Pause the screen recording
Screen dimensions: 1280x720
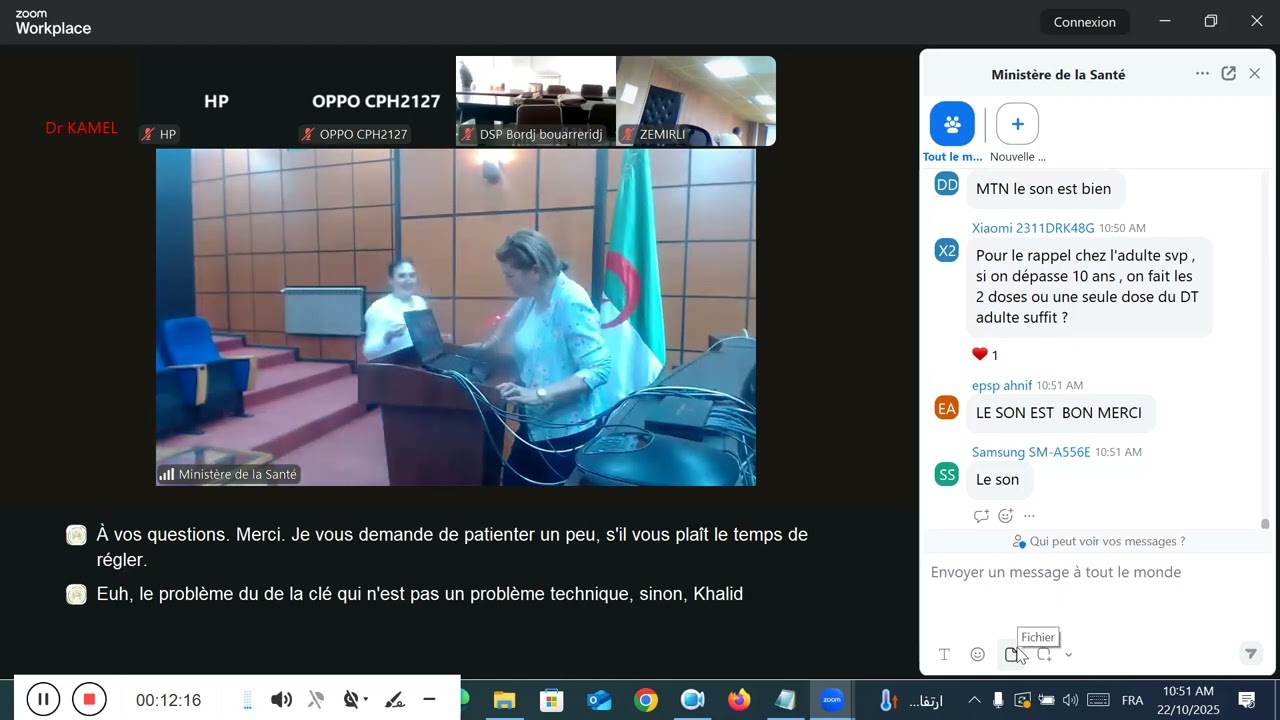43,699
